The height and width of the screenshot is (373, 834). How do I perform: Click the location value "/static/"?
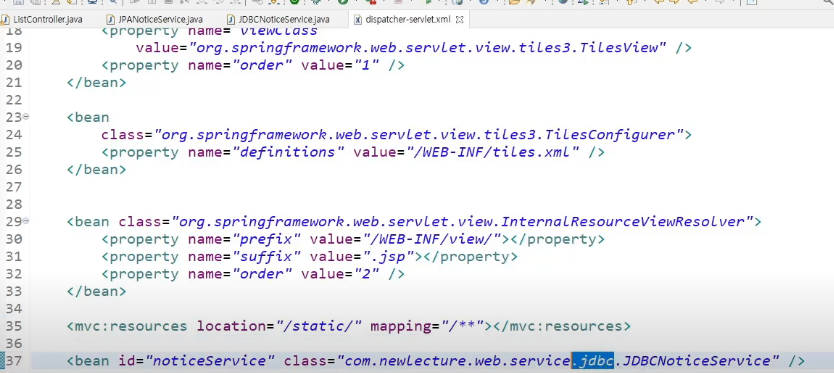coord(319,326)
